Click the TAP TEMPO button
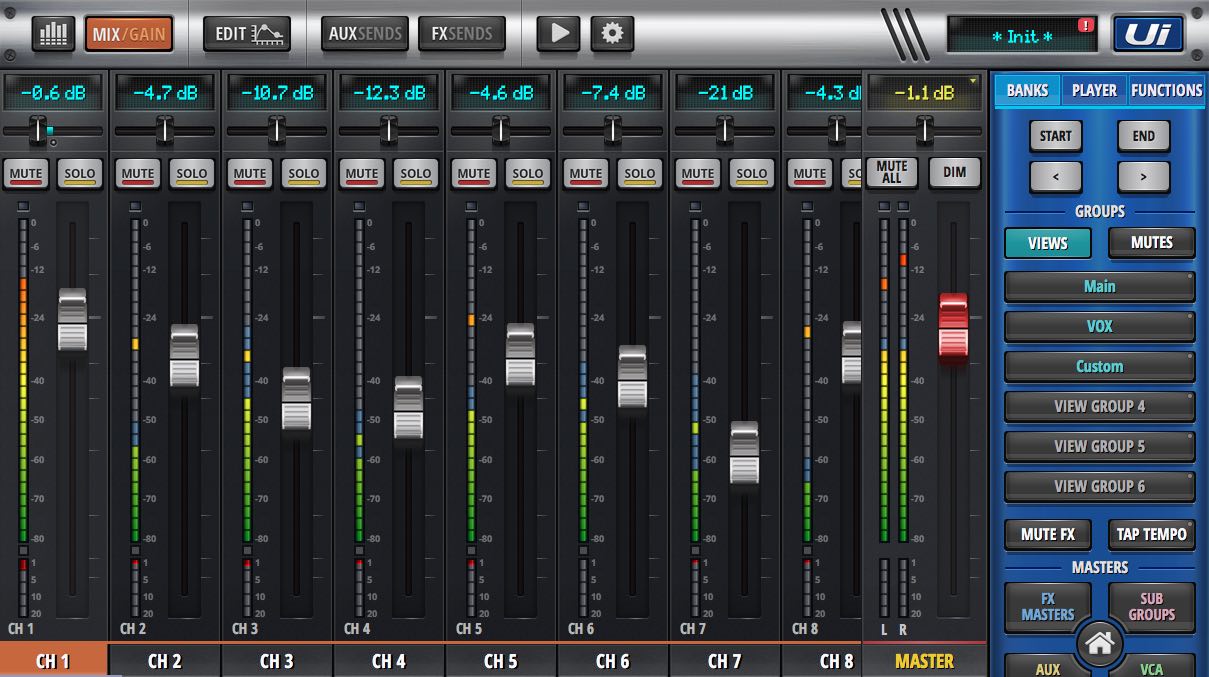Image resolution: width=1209 pixels, height=677 pixels. coord(1152,534)
